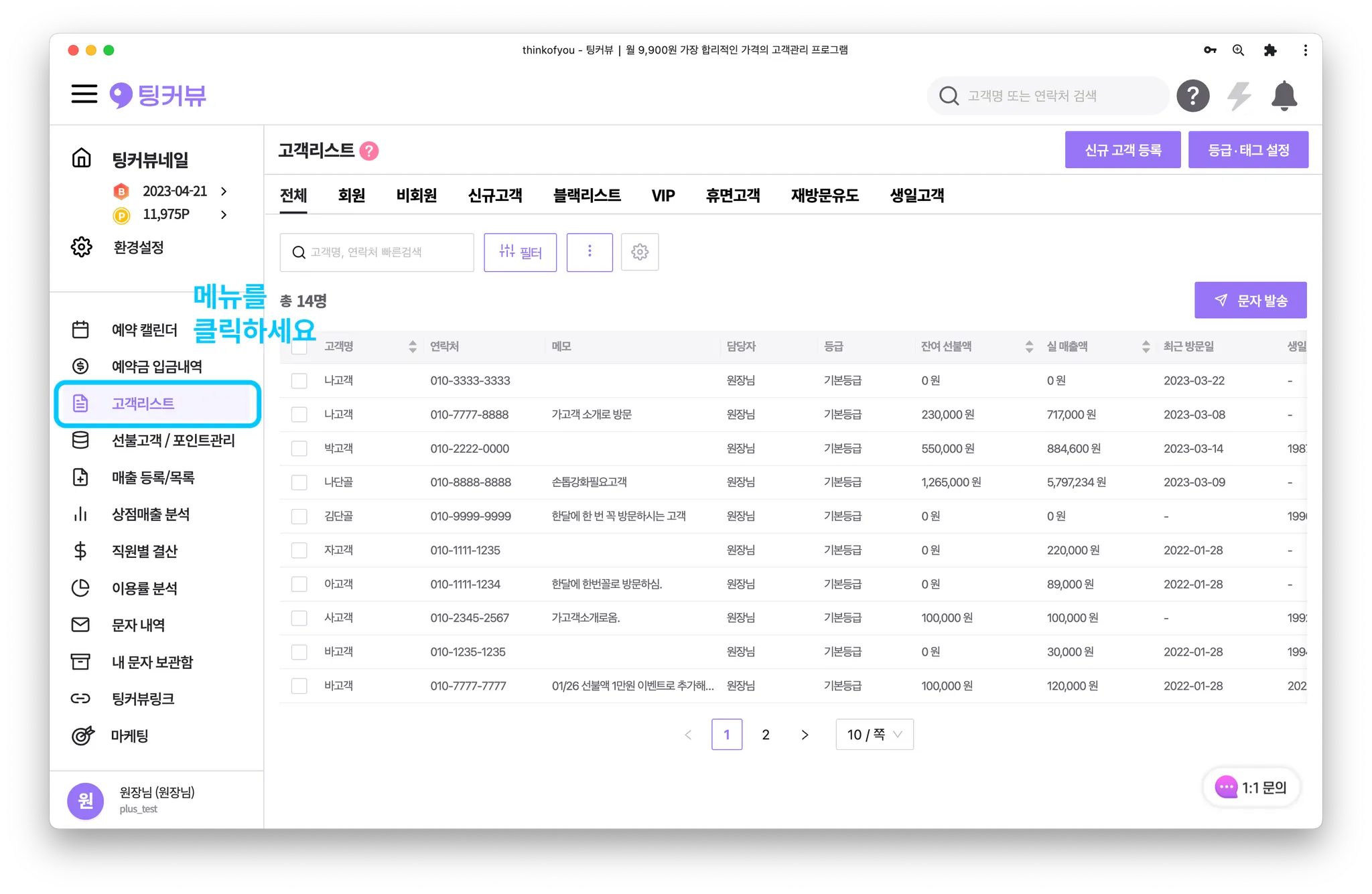Open the 10 / 쪽 page size dropdown
The image size is (1372, 894).
click(x=874, y=735)
